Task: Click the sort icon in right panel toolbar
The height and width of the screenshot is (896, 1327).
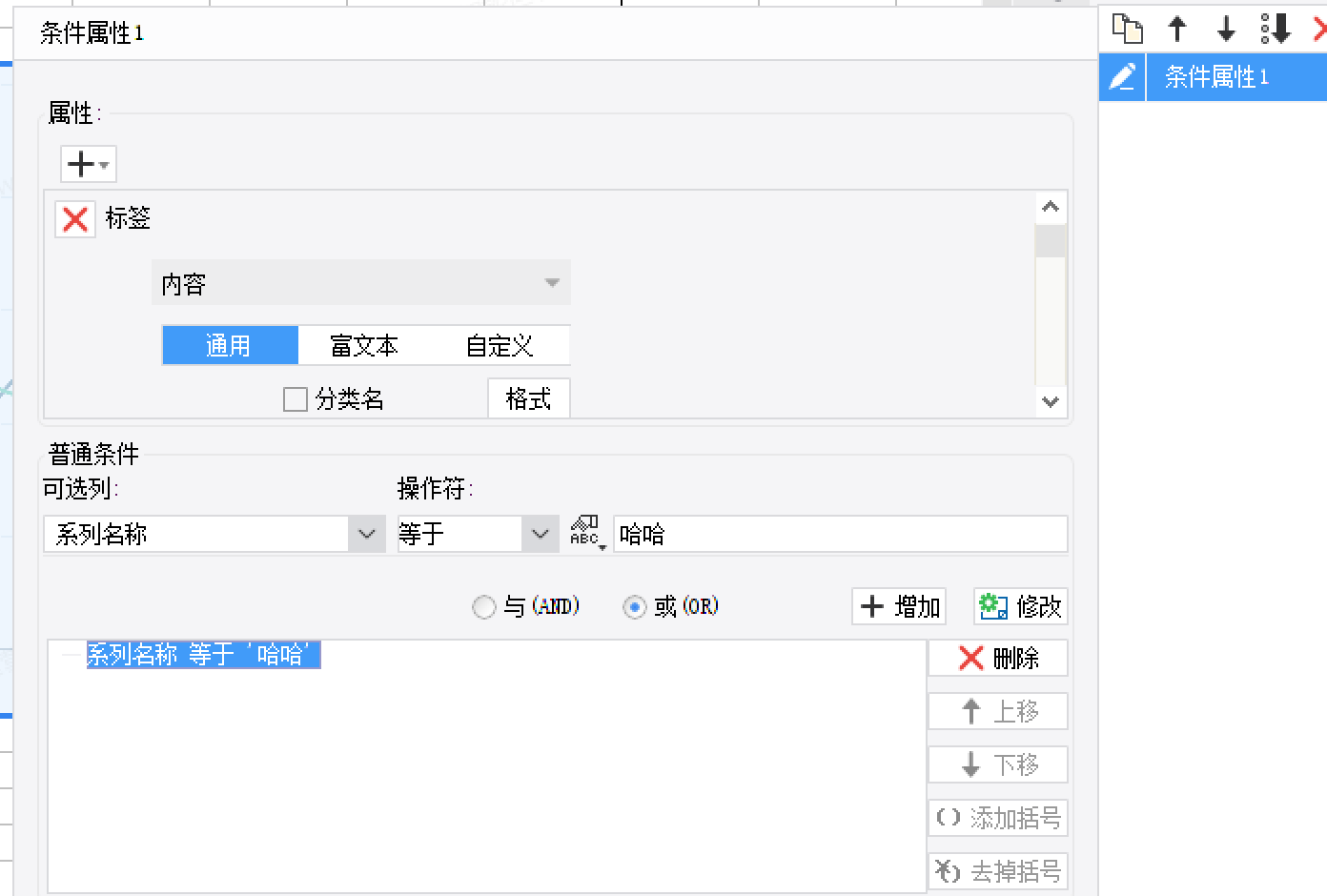Action: tap(1276, 29)
